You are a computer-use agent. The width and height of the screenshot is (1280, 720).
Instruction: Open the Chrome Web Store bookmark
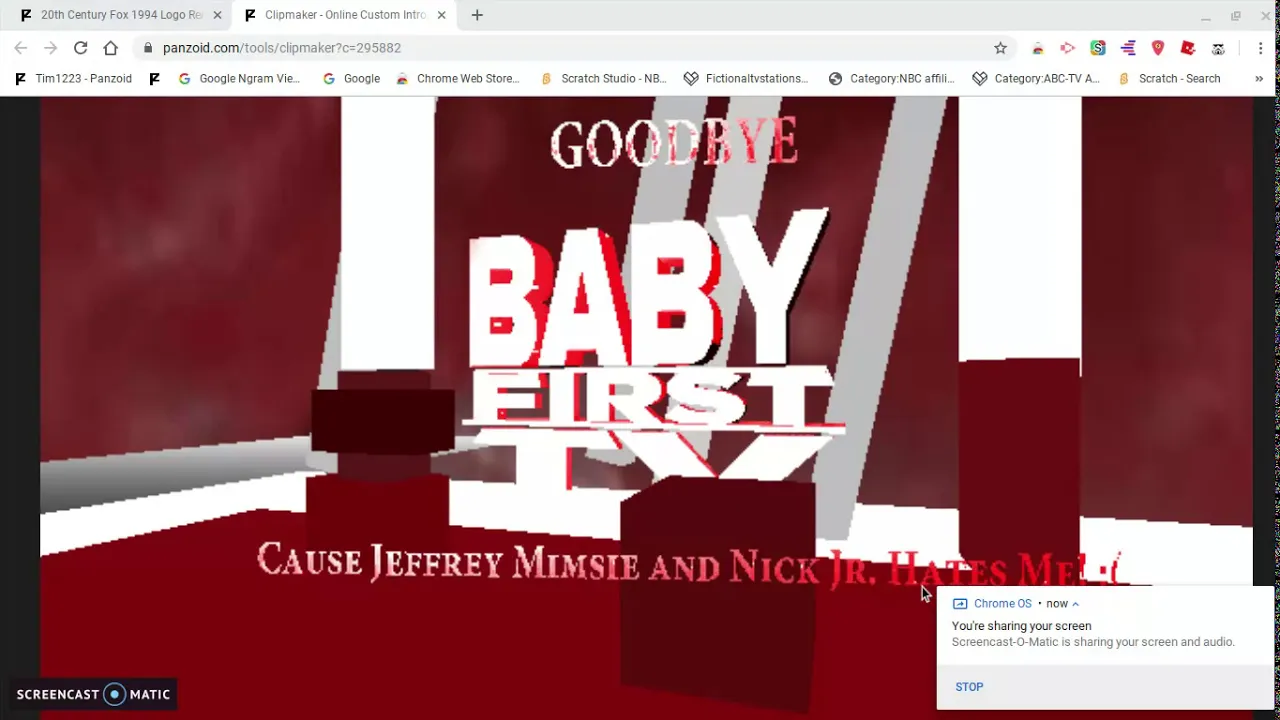click(x=458, y=78)
